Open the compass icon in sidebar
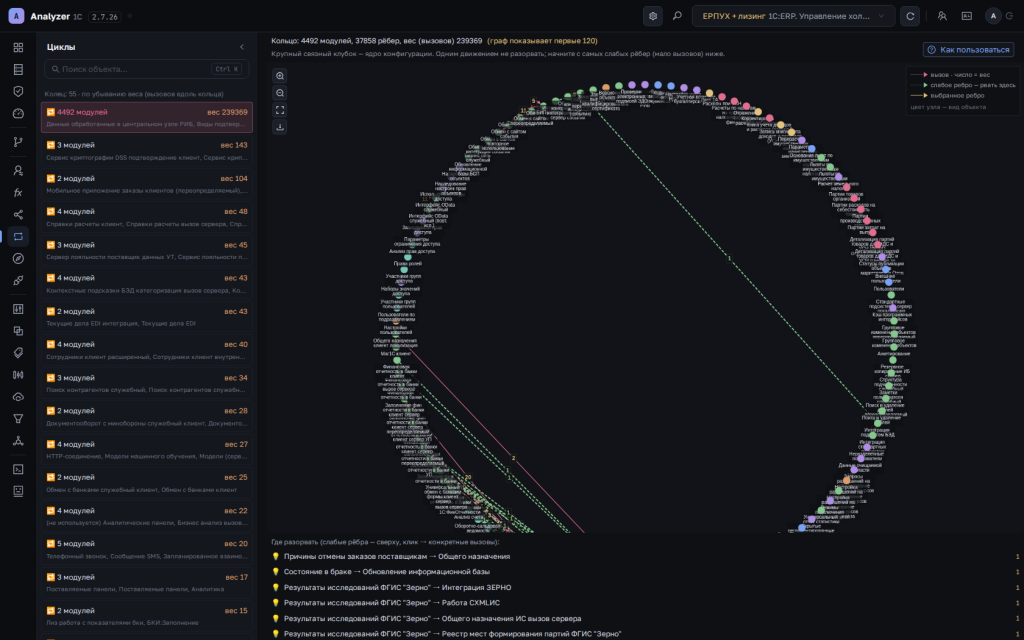Screen dimensions: 1024x640 tap(18, 259)
